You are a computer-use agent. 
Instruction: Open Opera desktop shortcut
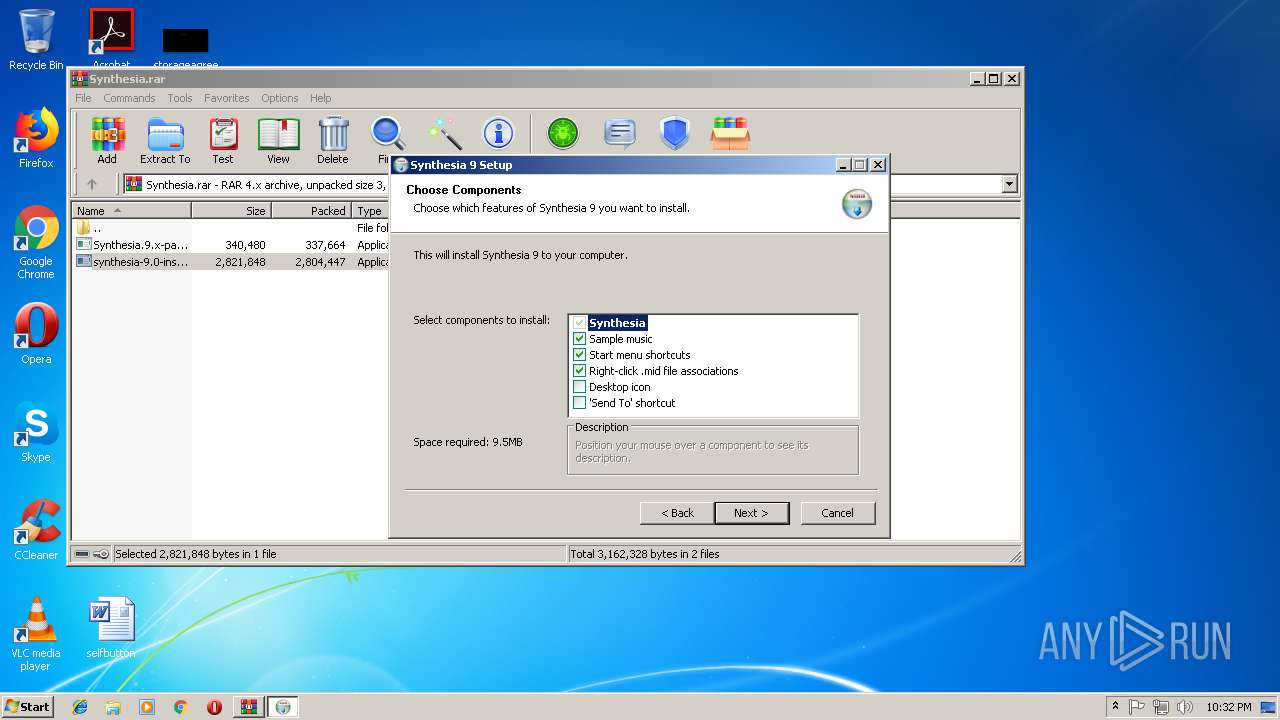pos(36,333)
